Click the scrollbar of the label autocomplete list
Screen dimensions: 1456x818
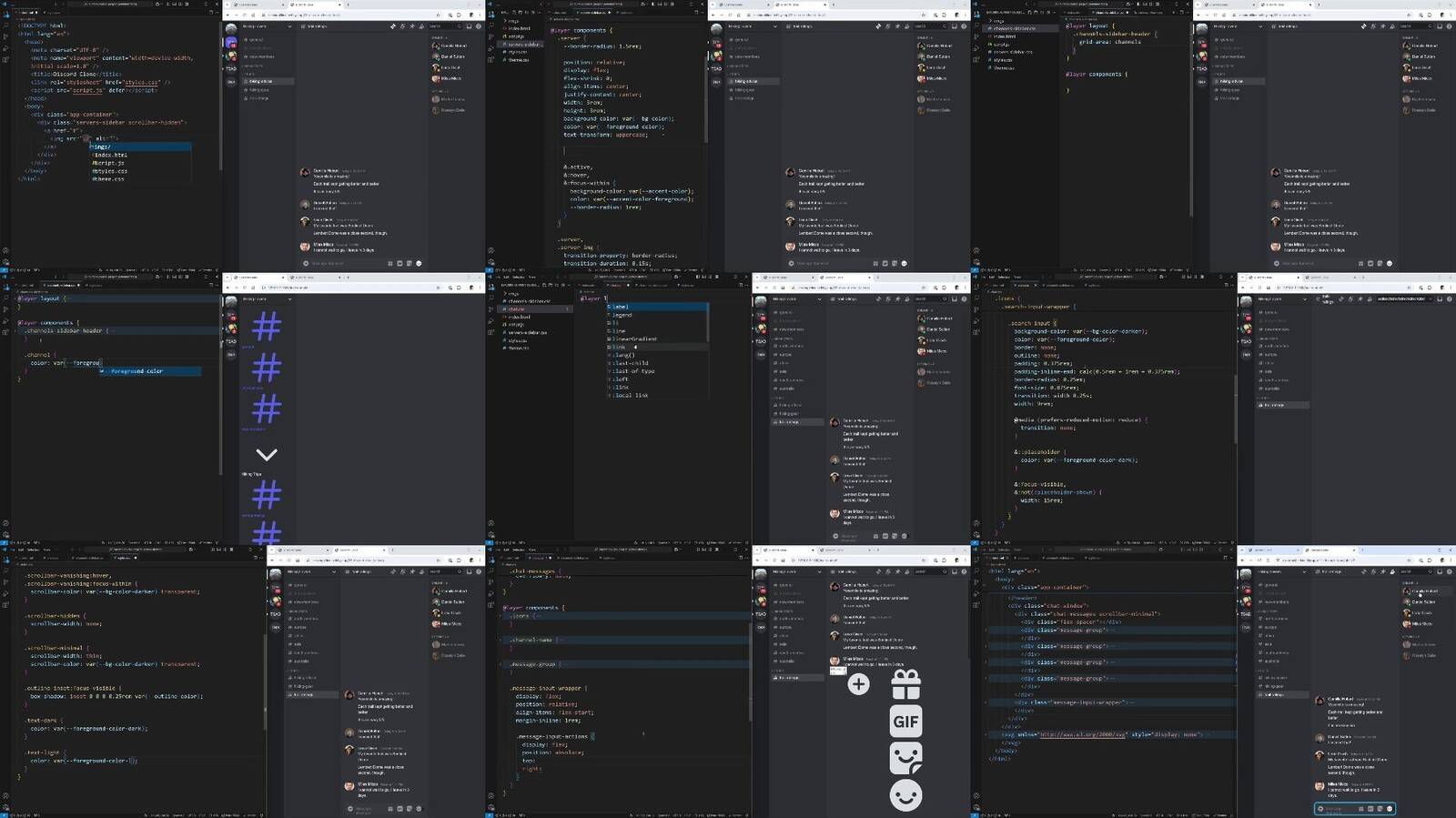point(707,323)
